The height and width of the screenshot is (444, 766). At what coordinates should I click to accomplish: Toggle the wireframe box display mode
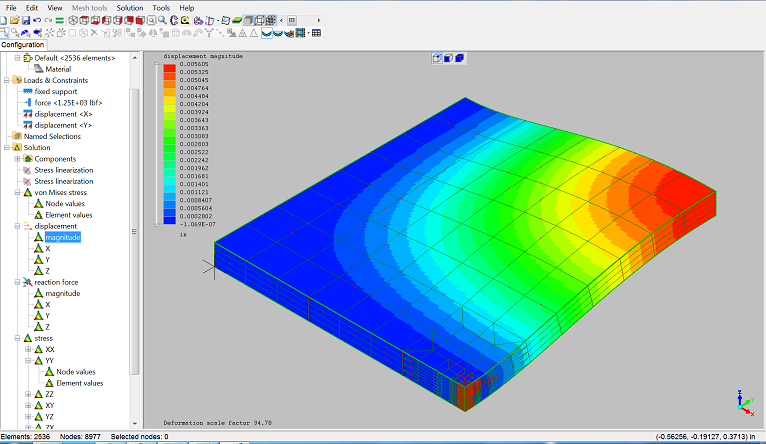pos(259,21)
